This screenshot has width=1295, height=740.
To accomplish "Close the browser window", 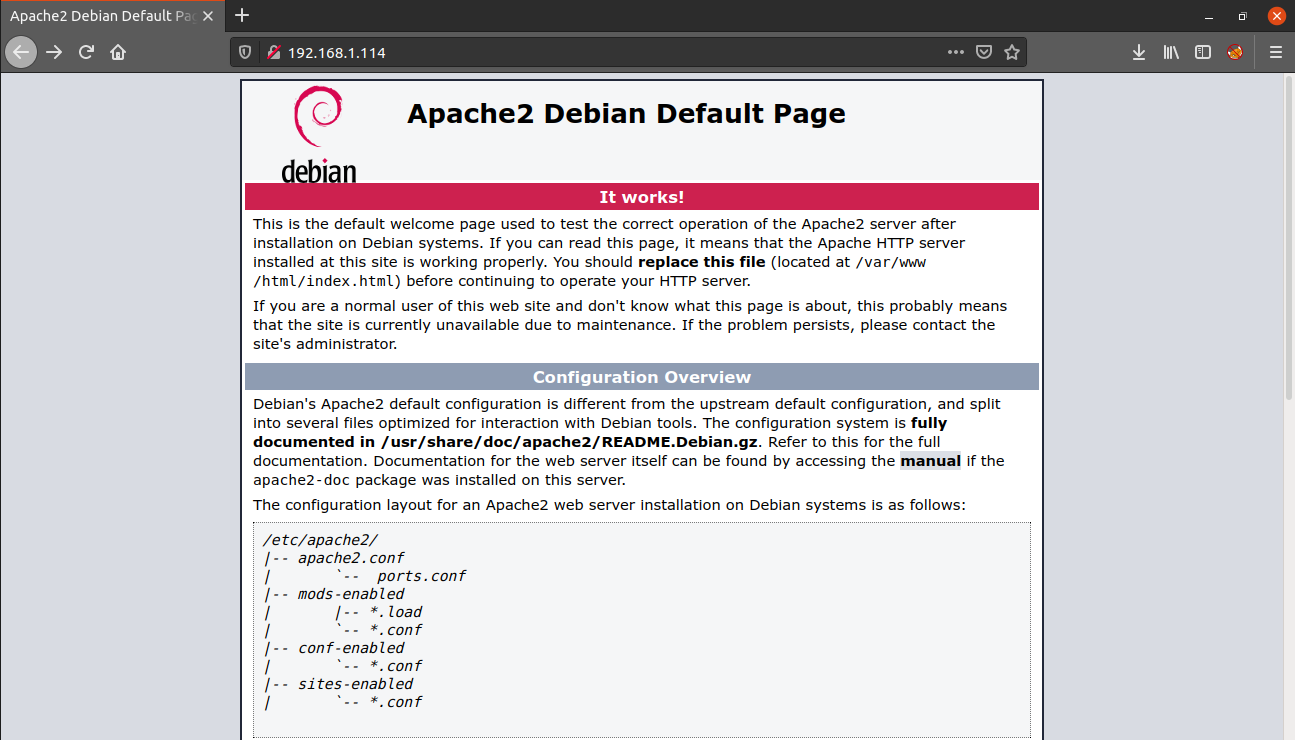I will [x=1276, y=16].
